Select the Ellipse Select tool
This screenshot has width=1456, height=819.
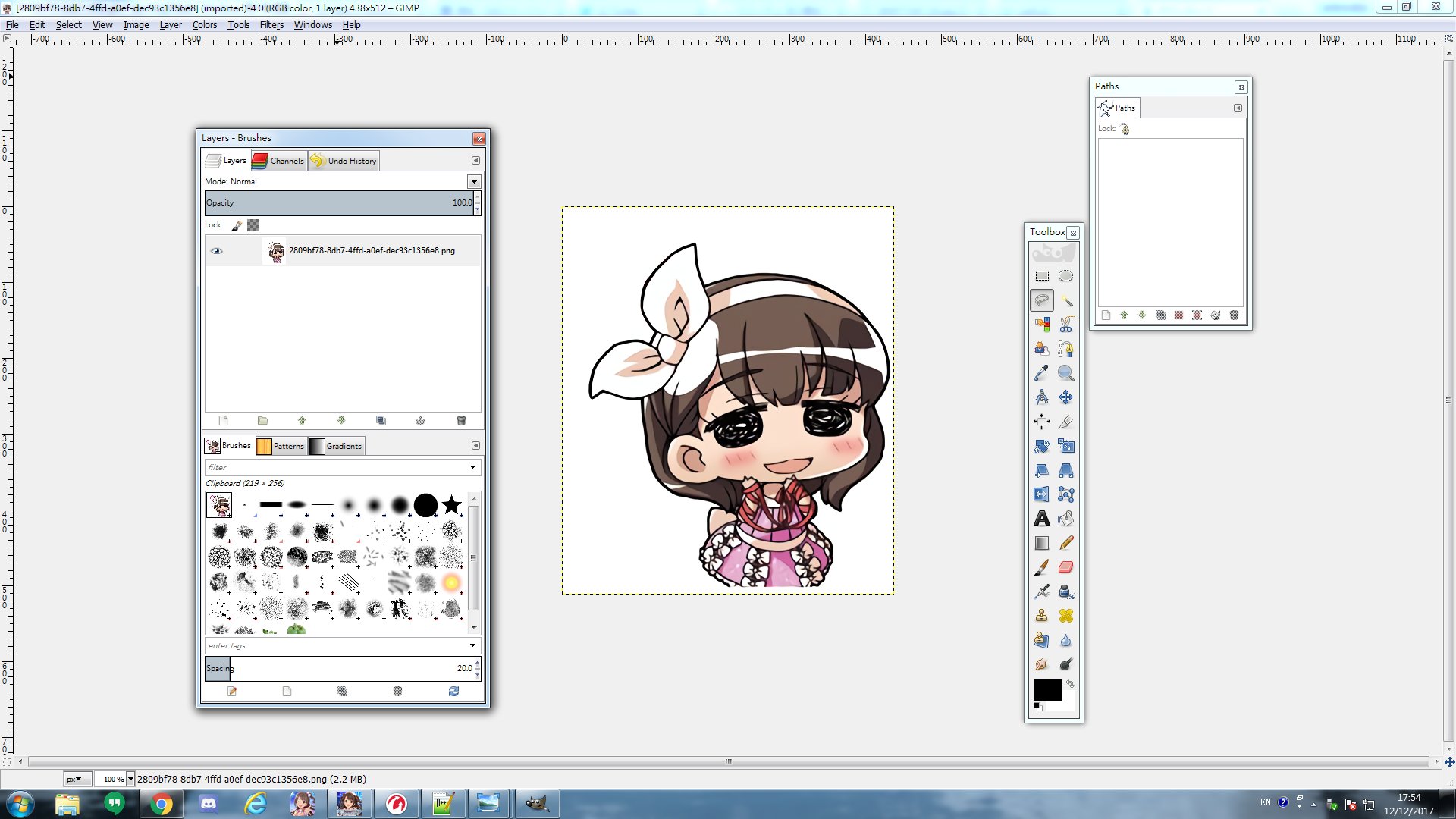(1065, 276)
